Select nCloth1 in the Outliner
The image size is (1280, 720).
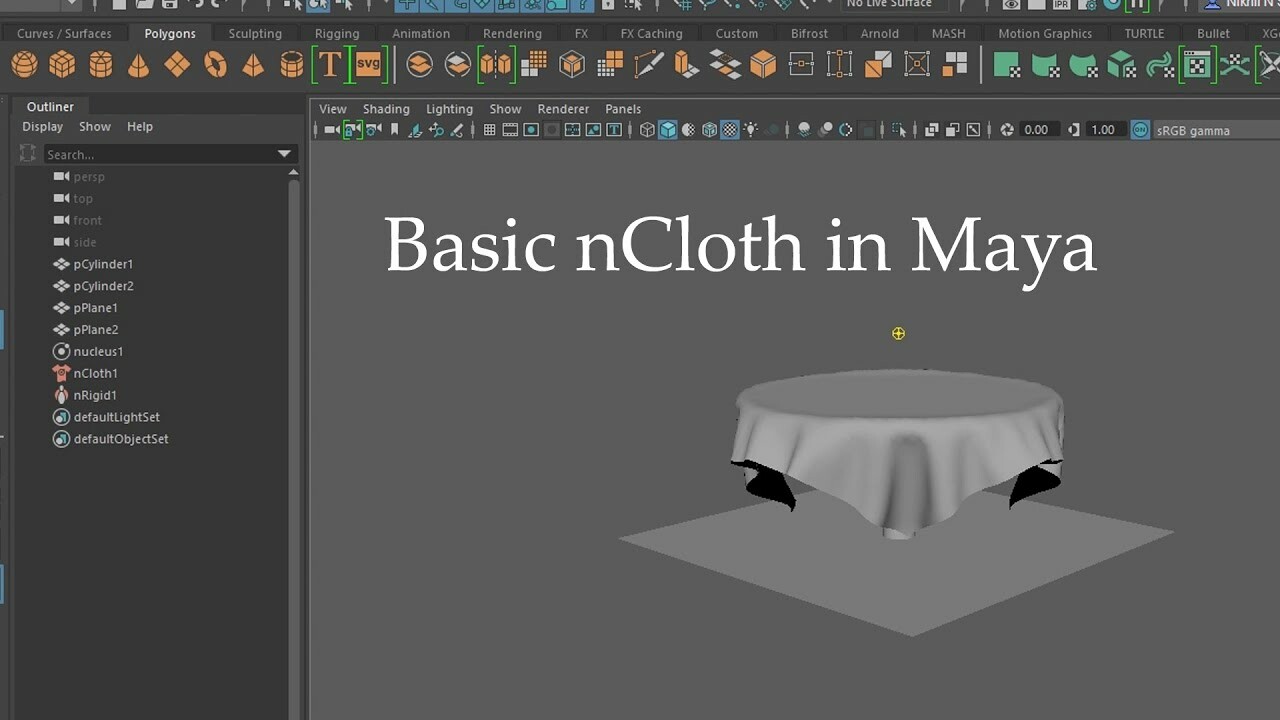[x=96, y=373]
